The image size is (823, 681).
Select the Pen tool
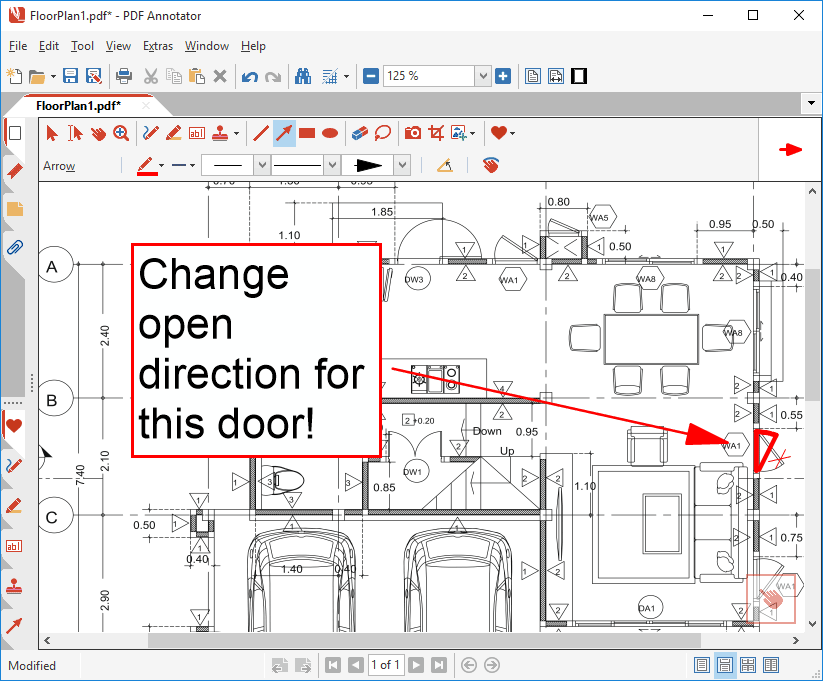[151, 133]
